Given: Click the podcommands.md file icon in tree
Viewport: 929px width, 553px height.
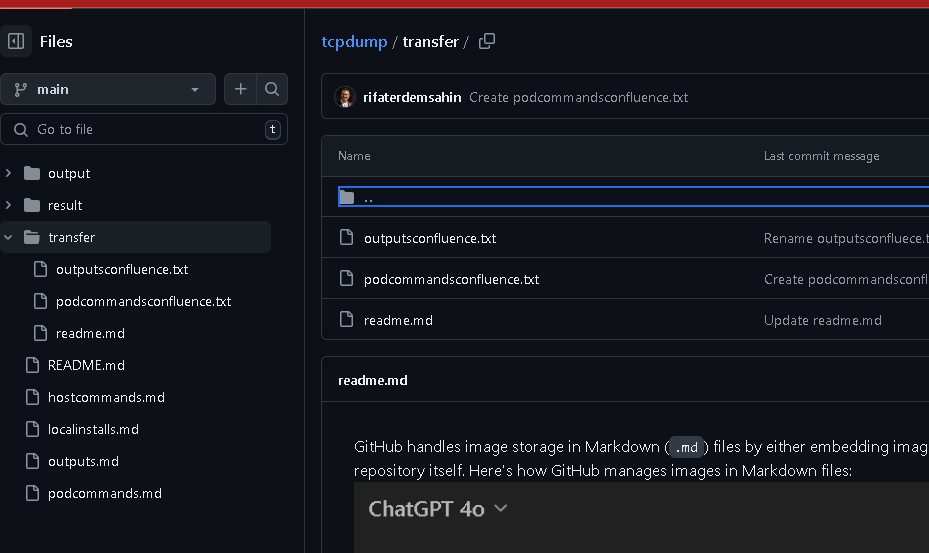Looking at the screenshot, I should (33, 493).
